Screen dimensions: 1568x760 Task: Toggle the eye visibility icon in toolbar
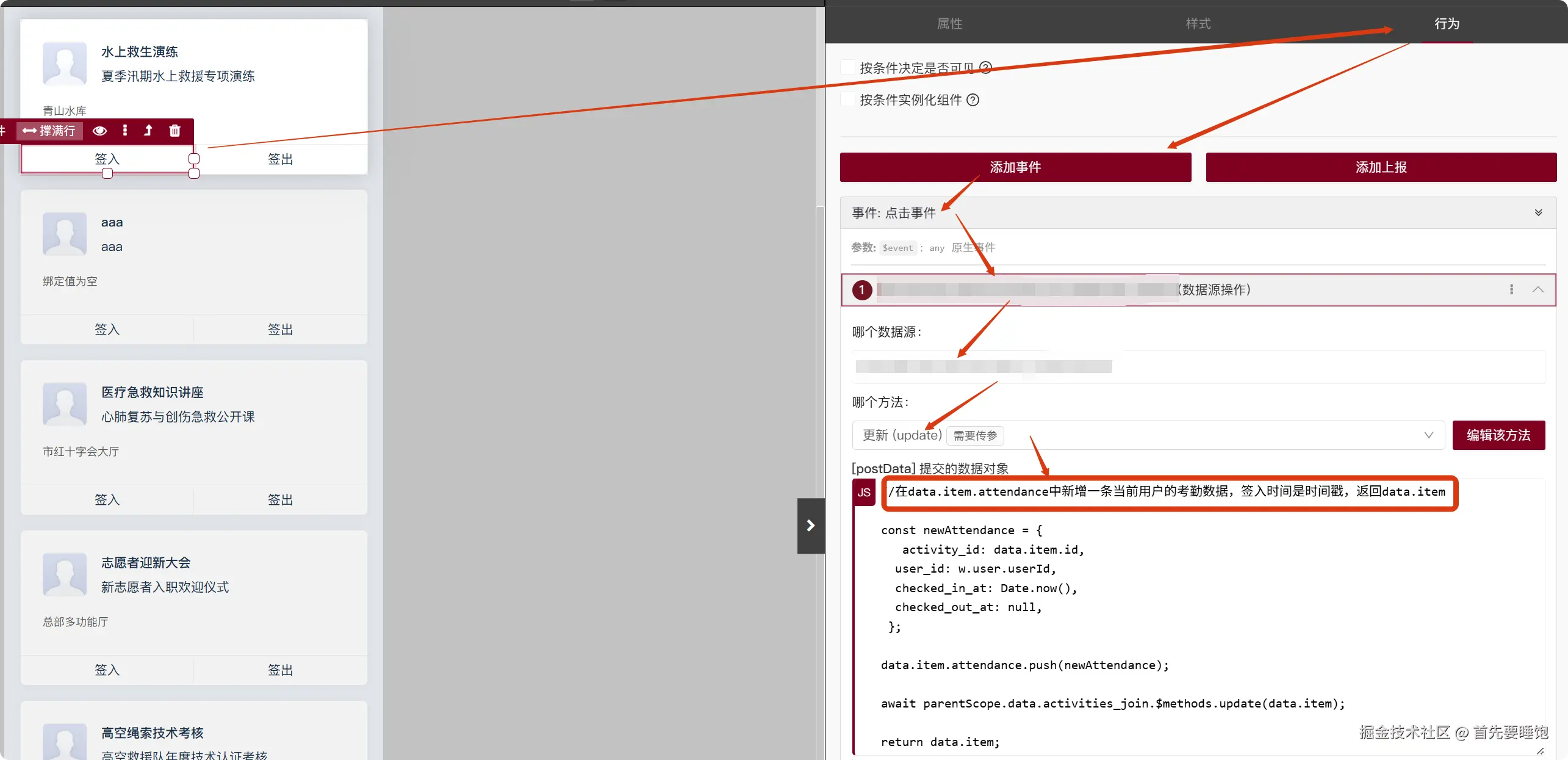pyautogui.click(x=99, y=131)
